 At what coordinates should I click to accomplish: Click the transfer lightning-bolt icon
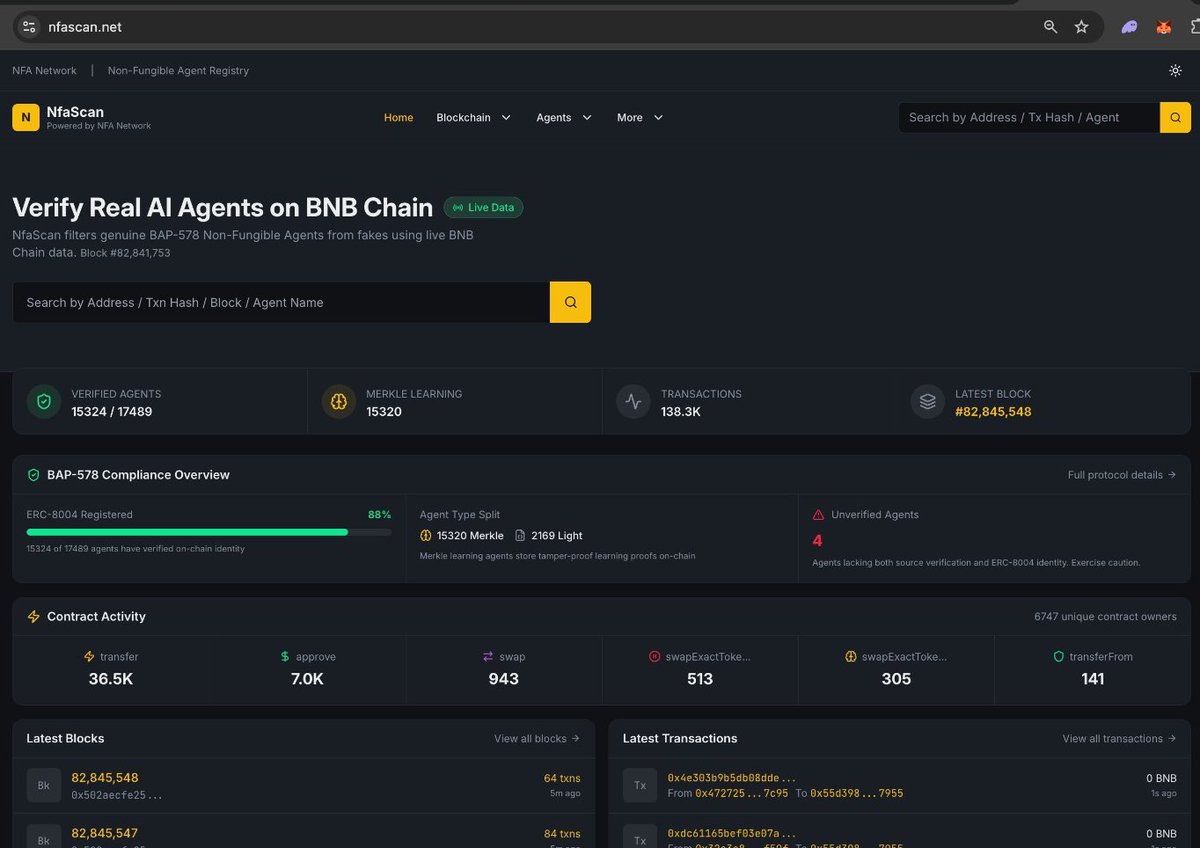tap(91, 656)
